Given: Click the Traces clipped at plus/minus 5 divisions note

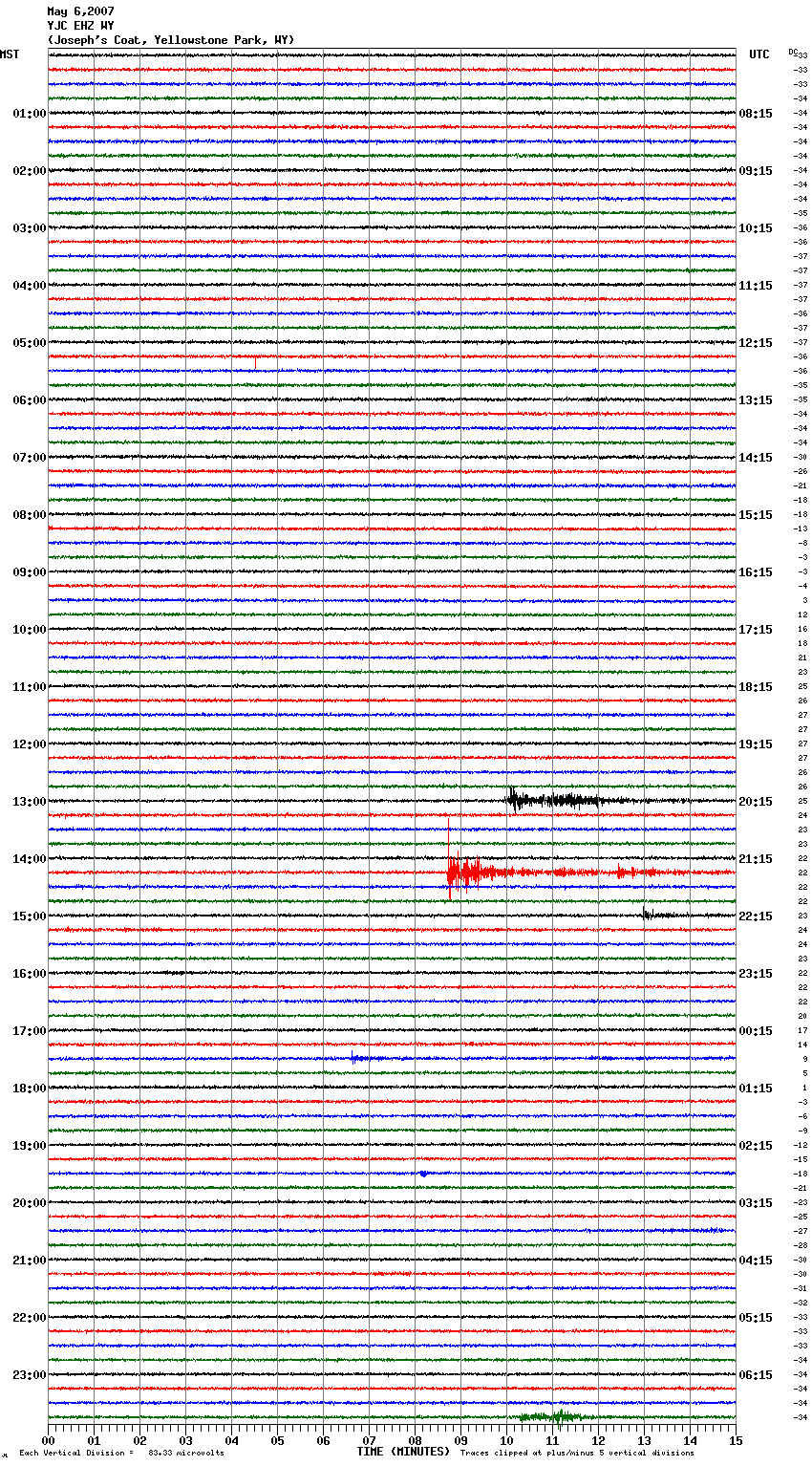Looking at the screenshot, I should pos(578,1453).
